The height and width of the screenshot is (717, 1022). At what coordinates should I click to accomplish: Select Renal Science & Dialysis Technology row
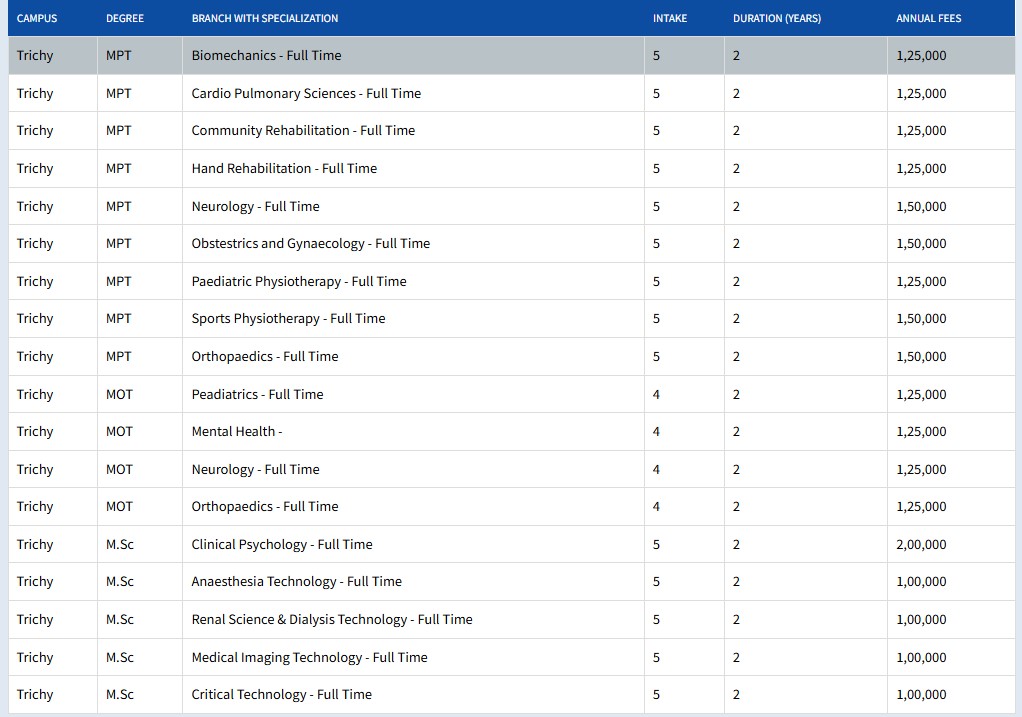pos(511,619)
